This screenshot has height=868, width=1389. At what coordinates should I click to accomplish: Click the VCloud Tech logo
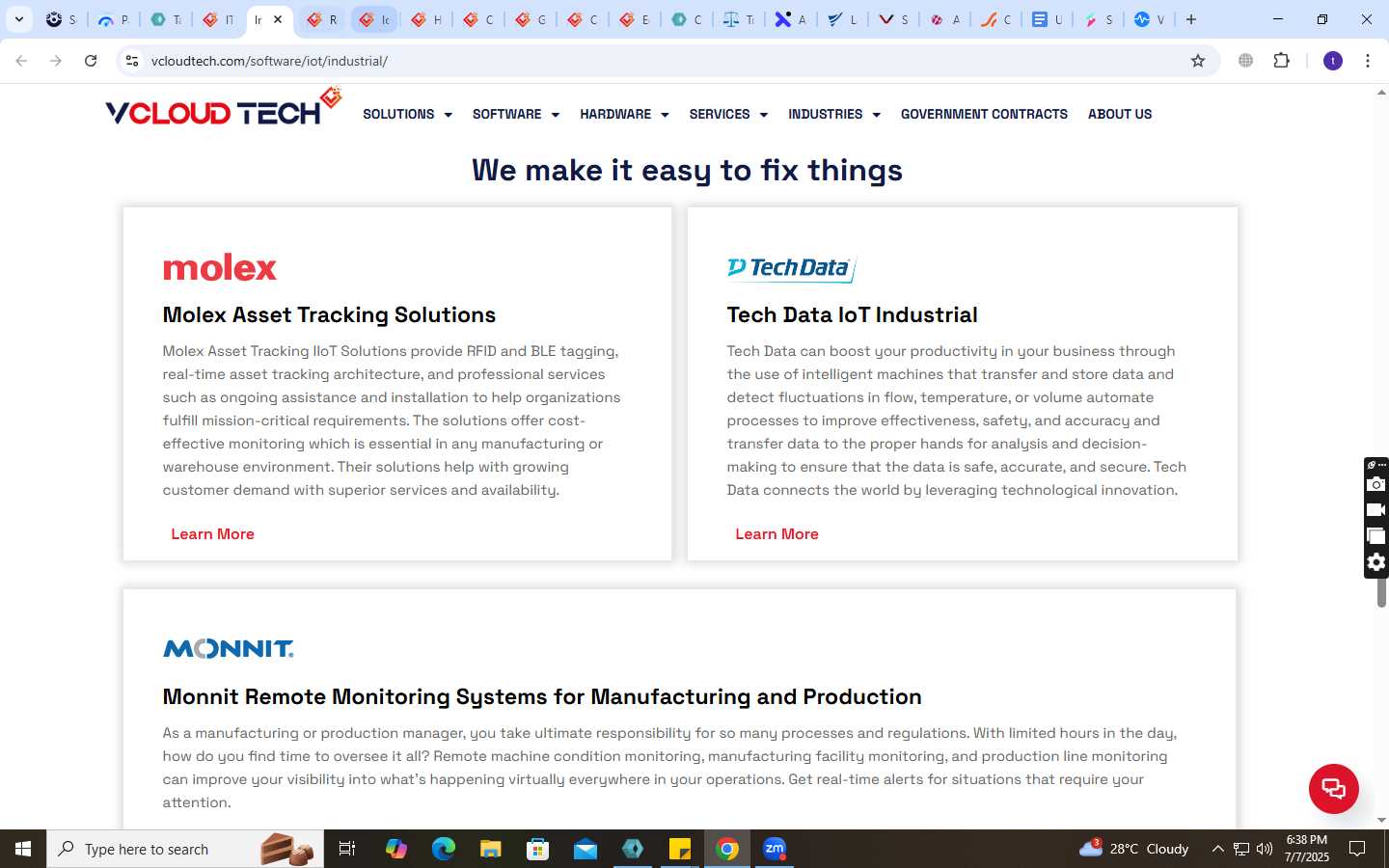coord(224,107)
